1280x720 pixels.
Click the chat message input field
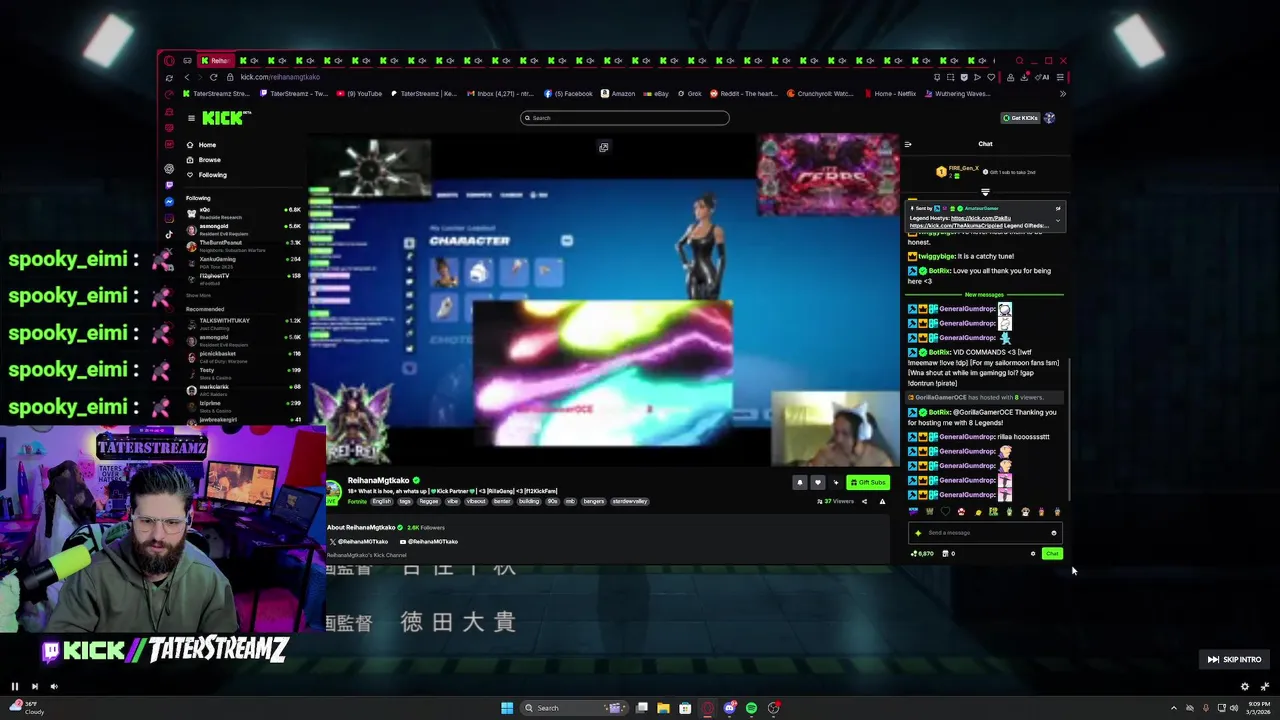(985, 533)
